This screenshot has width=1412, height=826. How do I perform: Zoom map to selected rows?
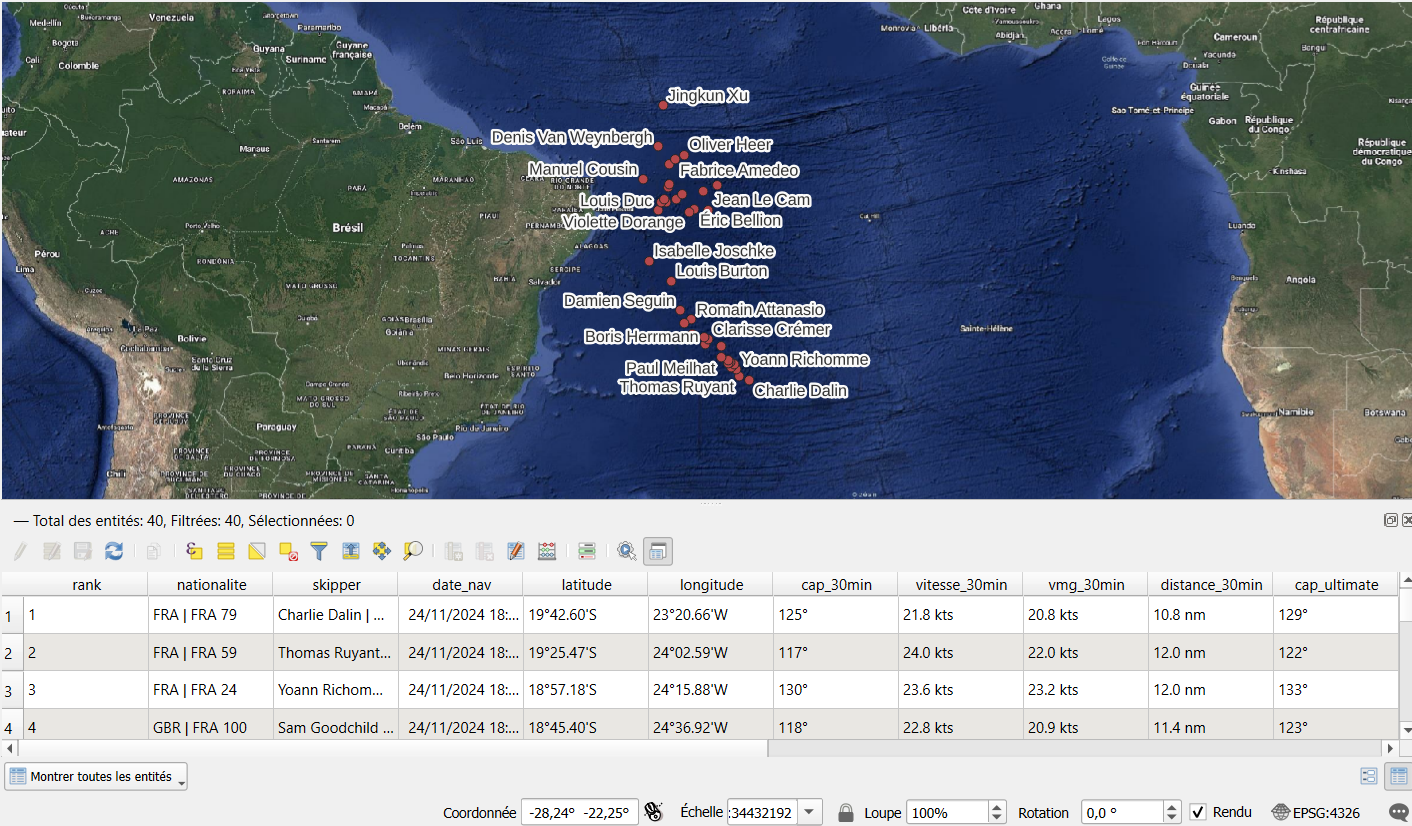click(x=412, y=551)
